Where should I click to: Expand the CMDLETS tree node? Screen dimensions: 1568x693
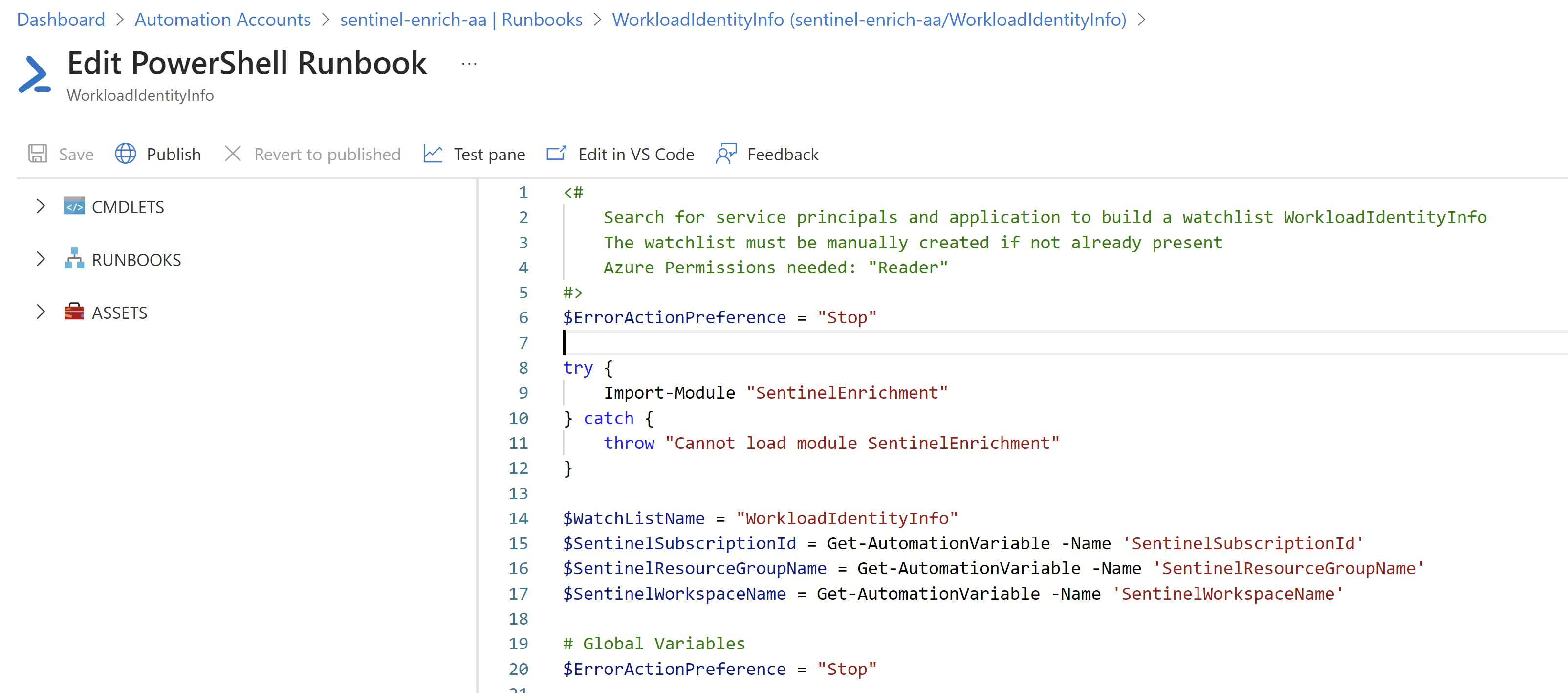click(x=40, y=206)
